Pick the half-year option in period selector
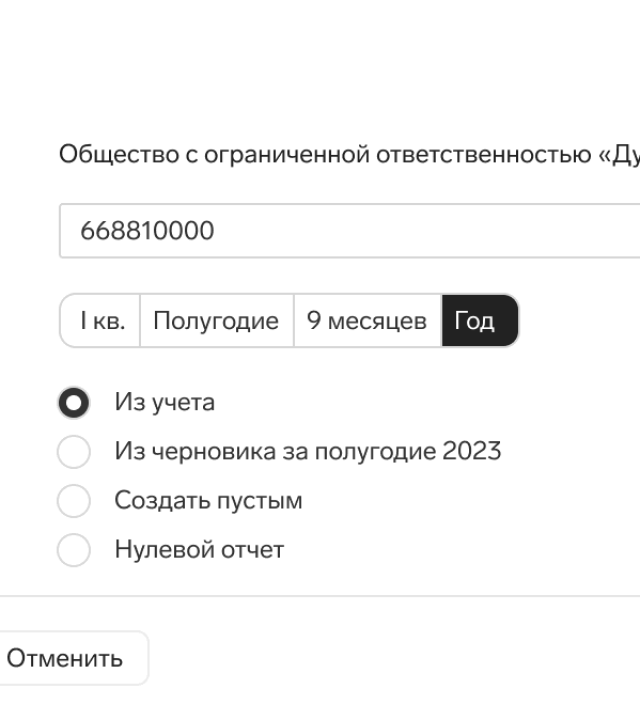This screenshot has width=640, height=720. coord(216,321)
